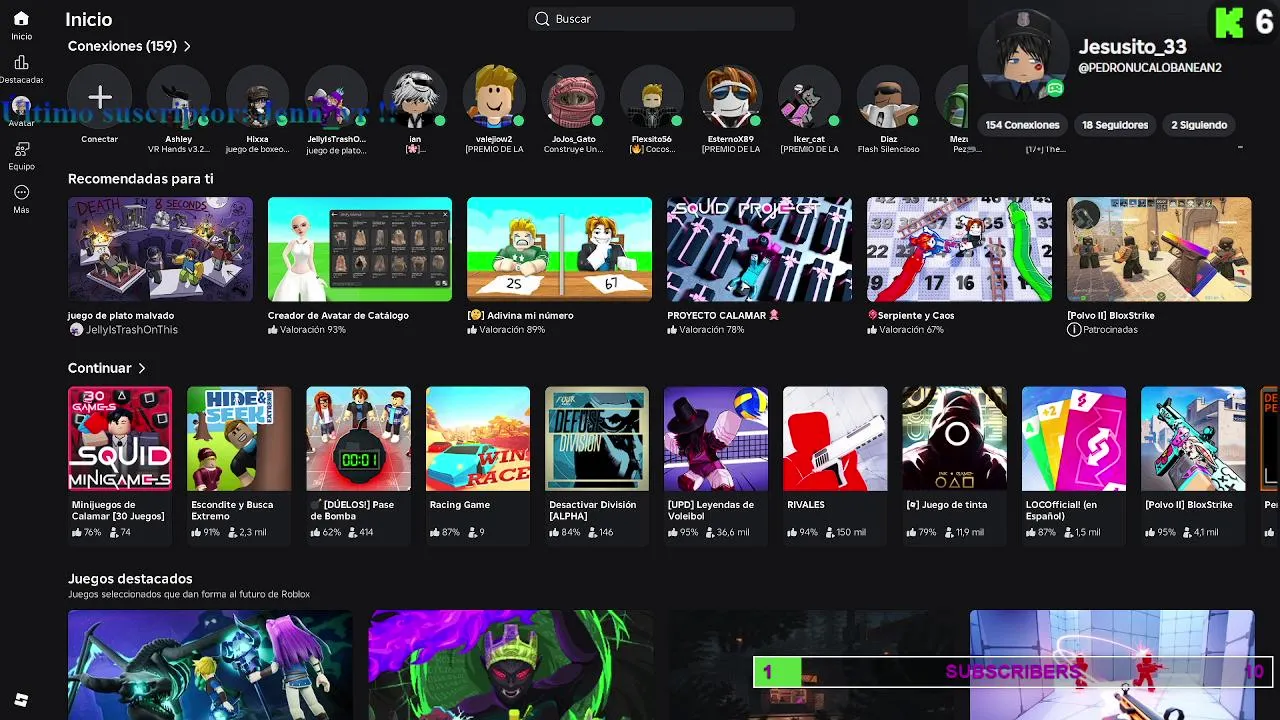
Task: Open the Inicio home sidebar icon
Action: [21, 19]
